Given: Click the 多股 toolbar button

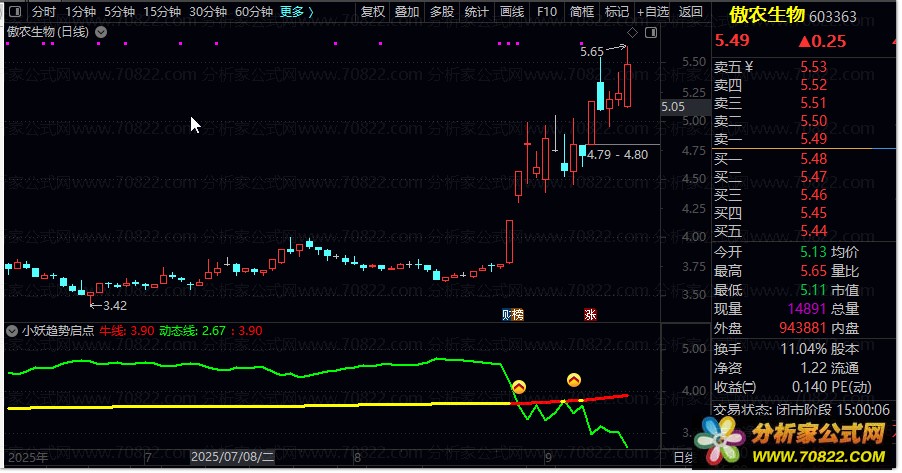Looking at the screenshot, I should click(442, 12).
